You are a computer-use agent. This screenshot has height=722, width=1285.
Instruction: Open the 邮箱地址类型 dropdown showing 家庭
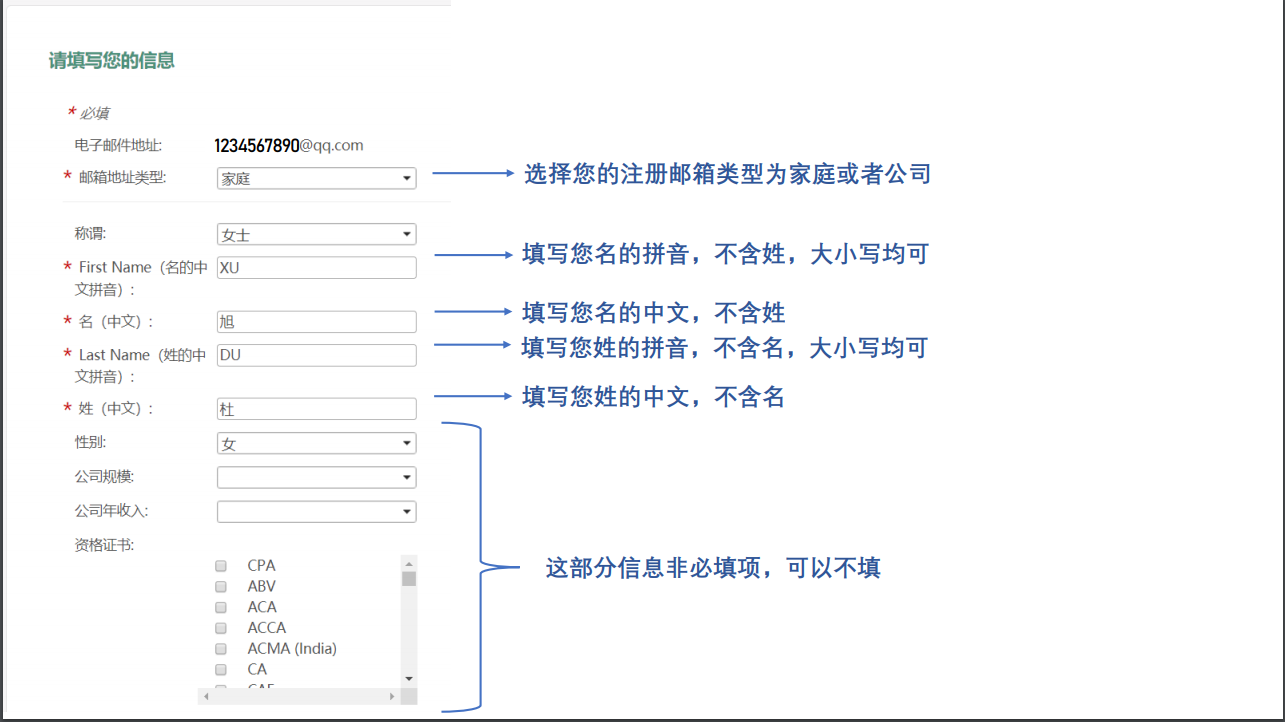pyautogui.click(x=316, y=179)
